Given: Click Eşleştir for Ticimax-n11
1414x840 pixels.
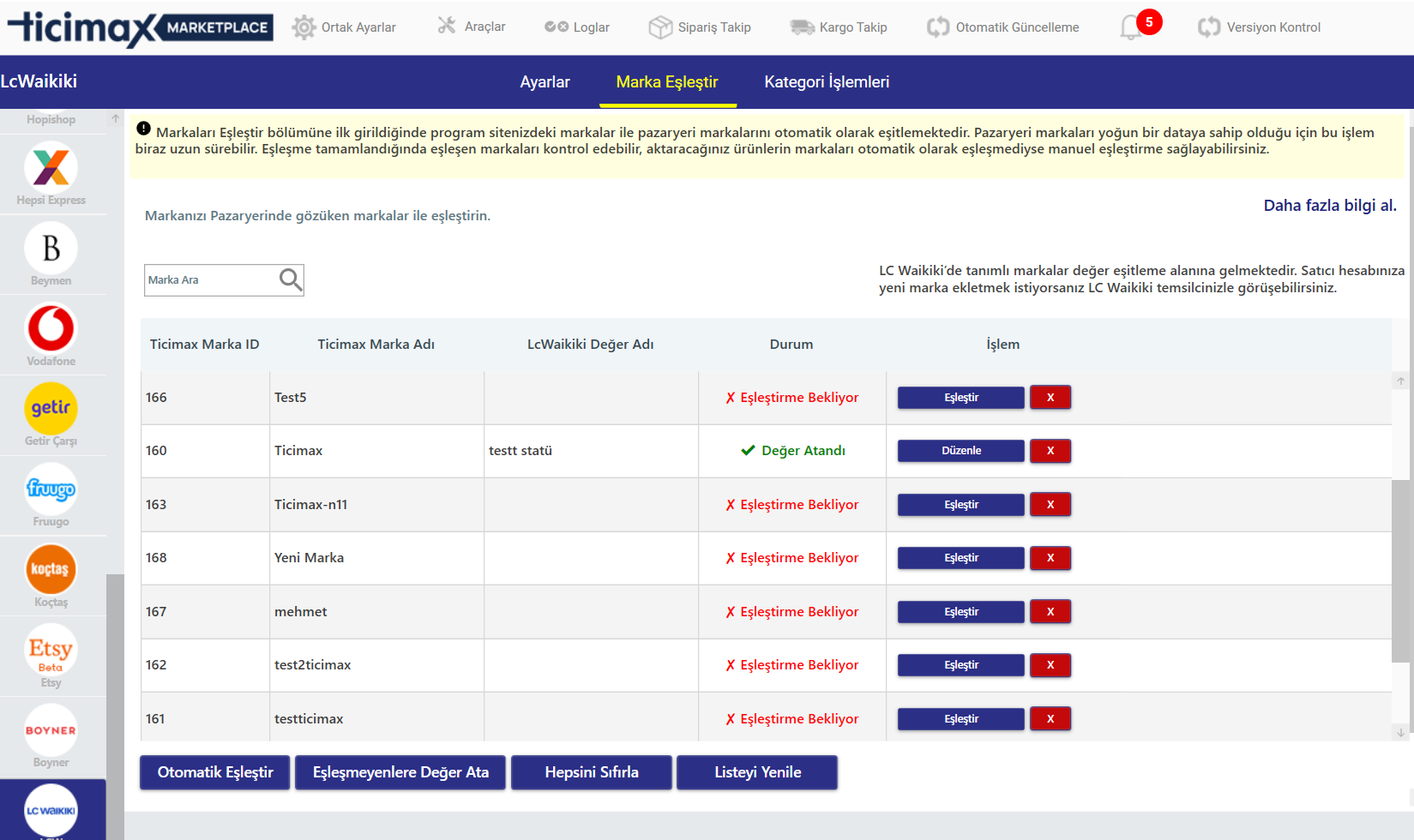Looking at the screenshot, I should coord(961,505).
